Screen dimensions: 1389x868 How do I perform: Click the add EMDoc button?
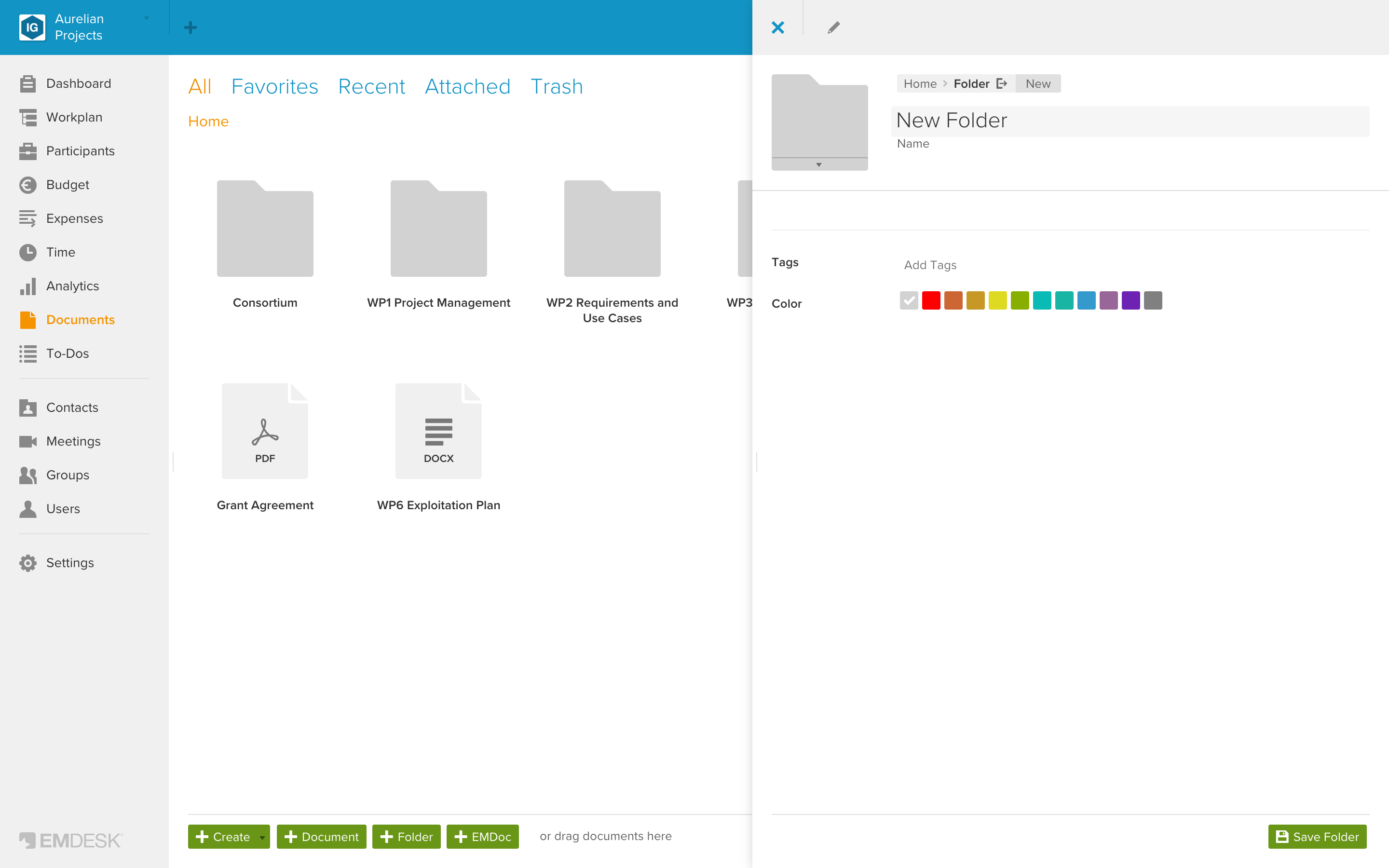483,838
